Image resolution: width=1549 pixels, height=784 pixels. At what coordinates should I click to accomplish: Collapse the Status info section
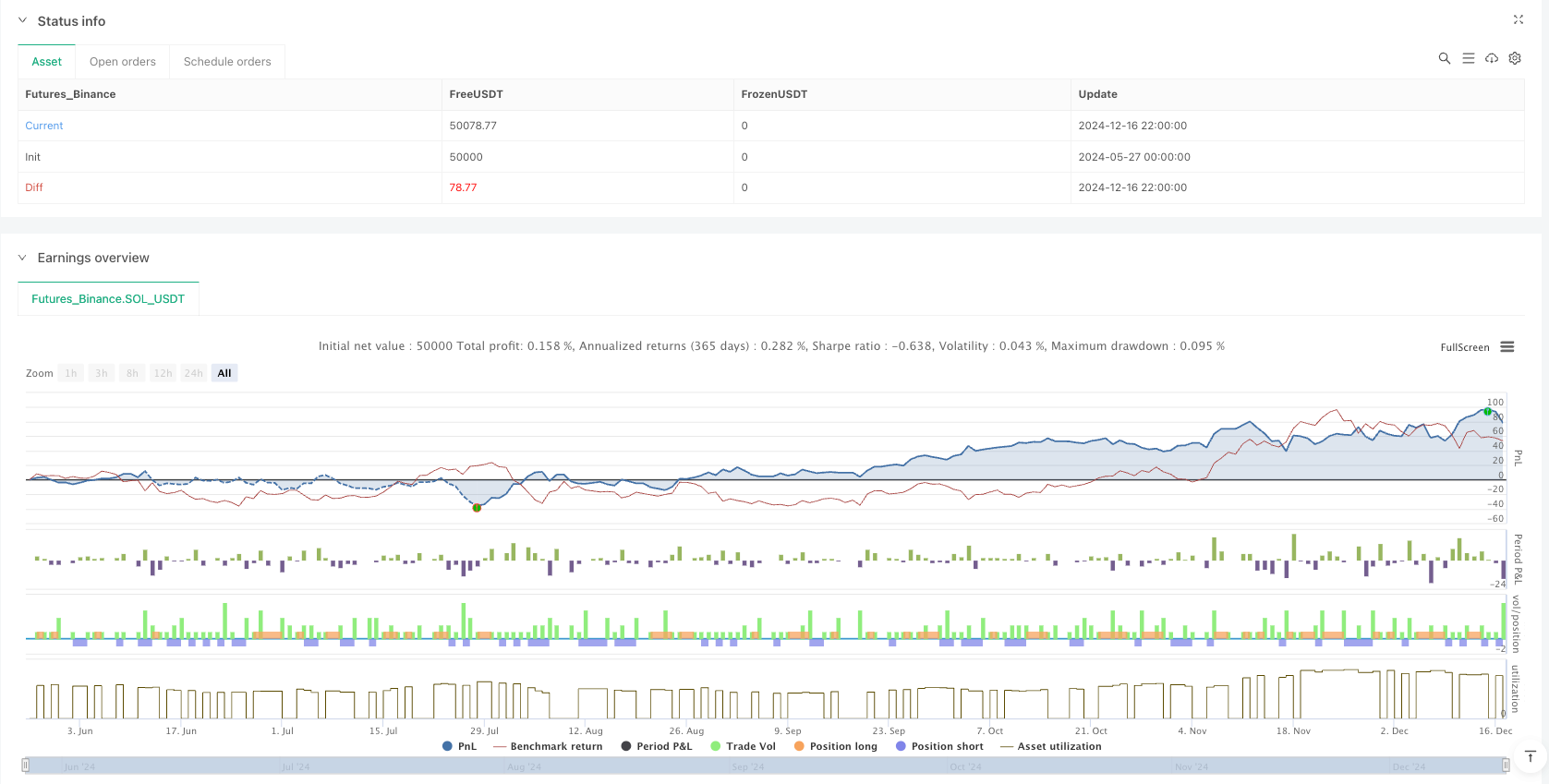point(22,20)
